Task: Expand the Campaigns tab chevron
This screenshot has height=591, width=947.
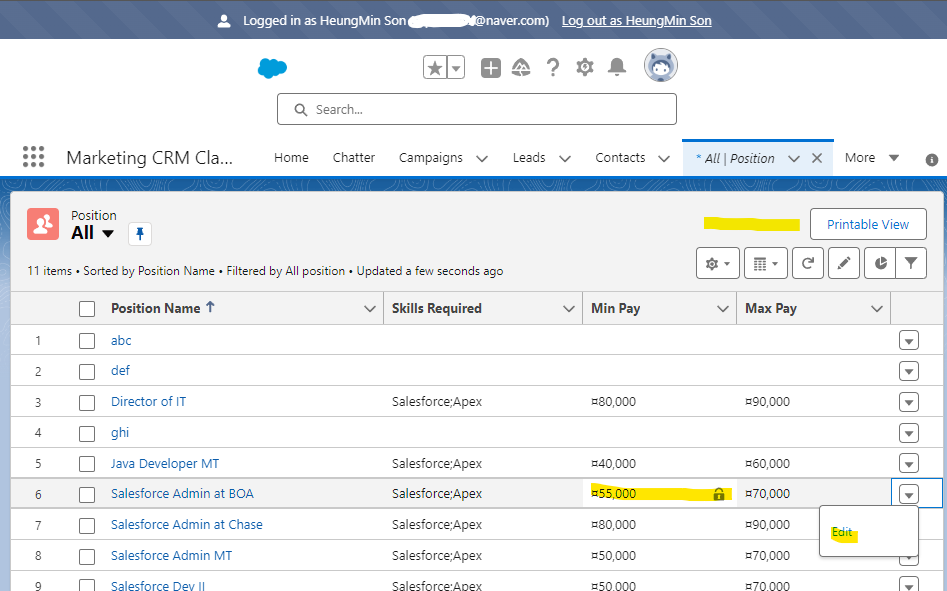Action: pyautogui.click(x=482, y=159)
